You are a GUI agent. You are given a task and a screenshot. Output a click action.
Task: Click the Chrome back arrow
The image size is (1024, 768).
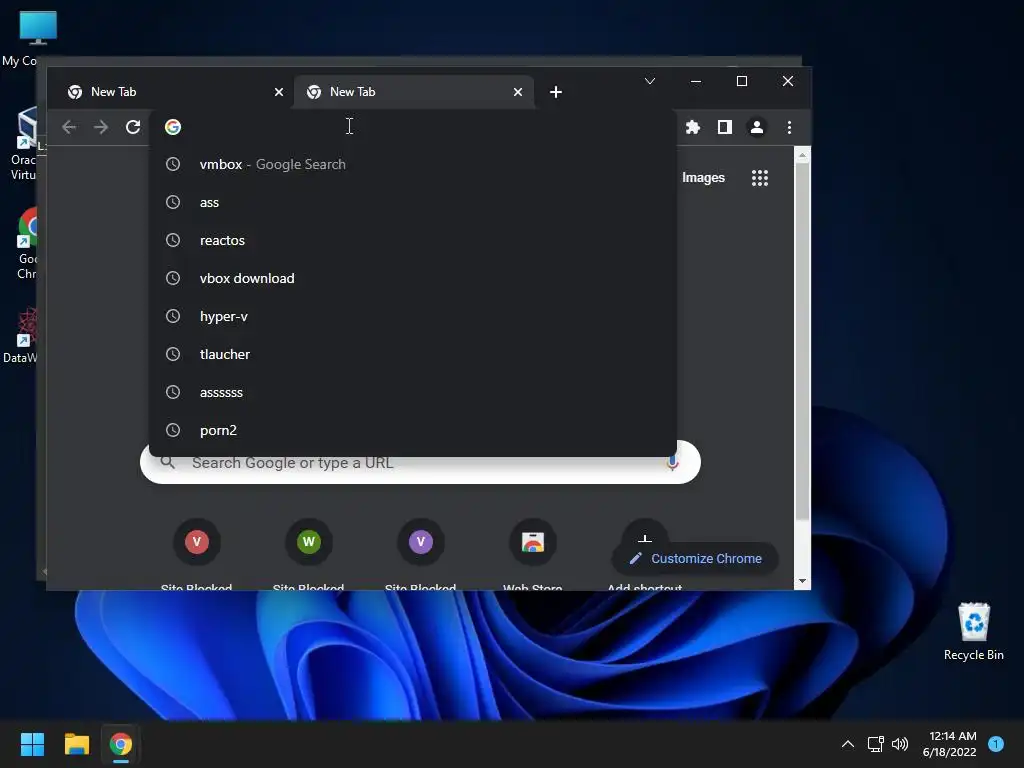point(69,127)
